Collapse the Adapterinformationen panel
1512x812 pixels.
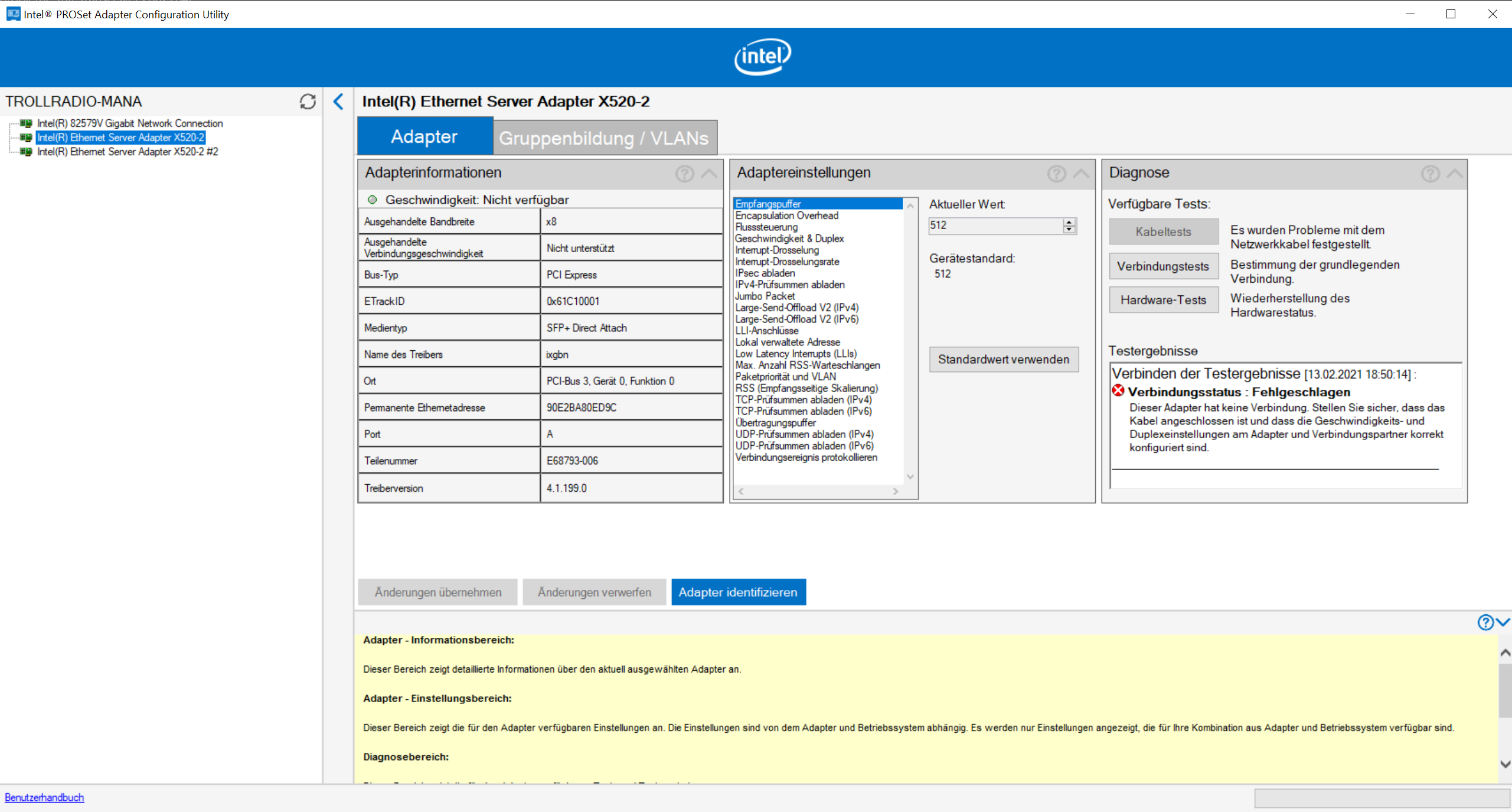coord(709,174)
